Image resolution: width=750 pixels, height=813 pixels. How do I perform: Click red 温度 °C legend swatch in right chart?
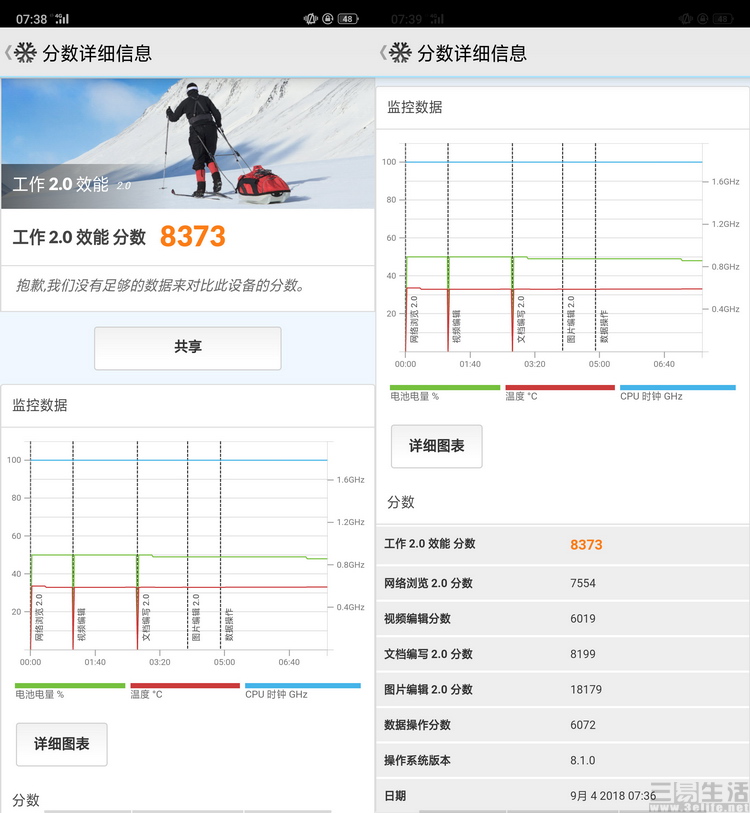[x=559, y=388]
